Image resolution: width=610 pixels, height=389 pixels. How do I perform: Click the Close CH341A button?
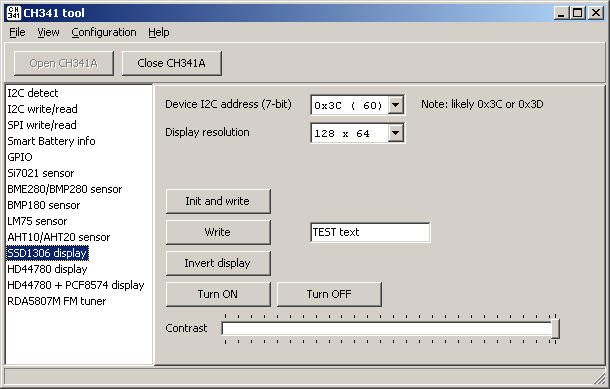tap(172, 63)
